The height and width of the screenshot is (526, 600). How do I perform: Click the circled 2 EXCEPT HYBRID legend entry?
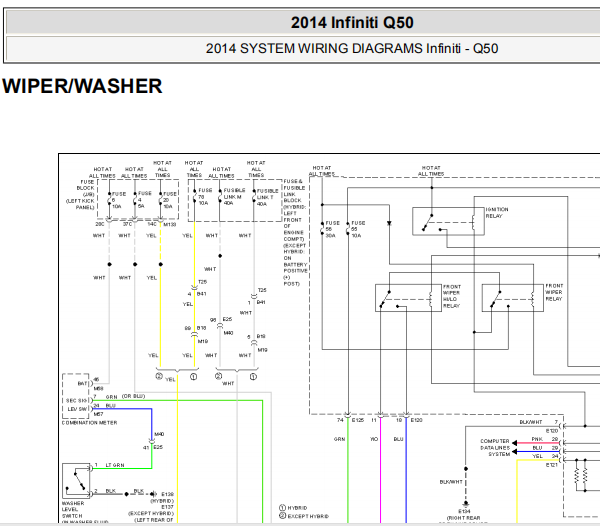tap(304, 516)
